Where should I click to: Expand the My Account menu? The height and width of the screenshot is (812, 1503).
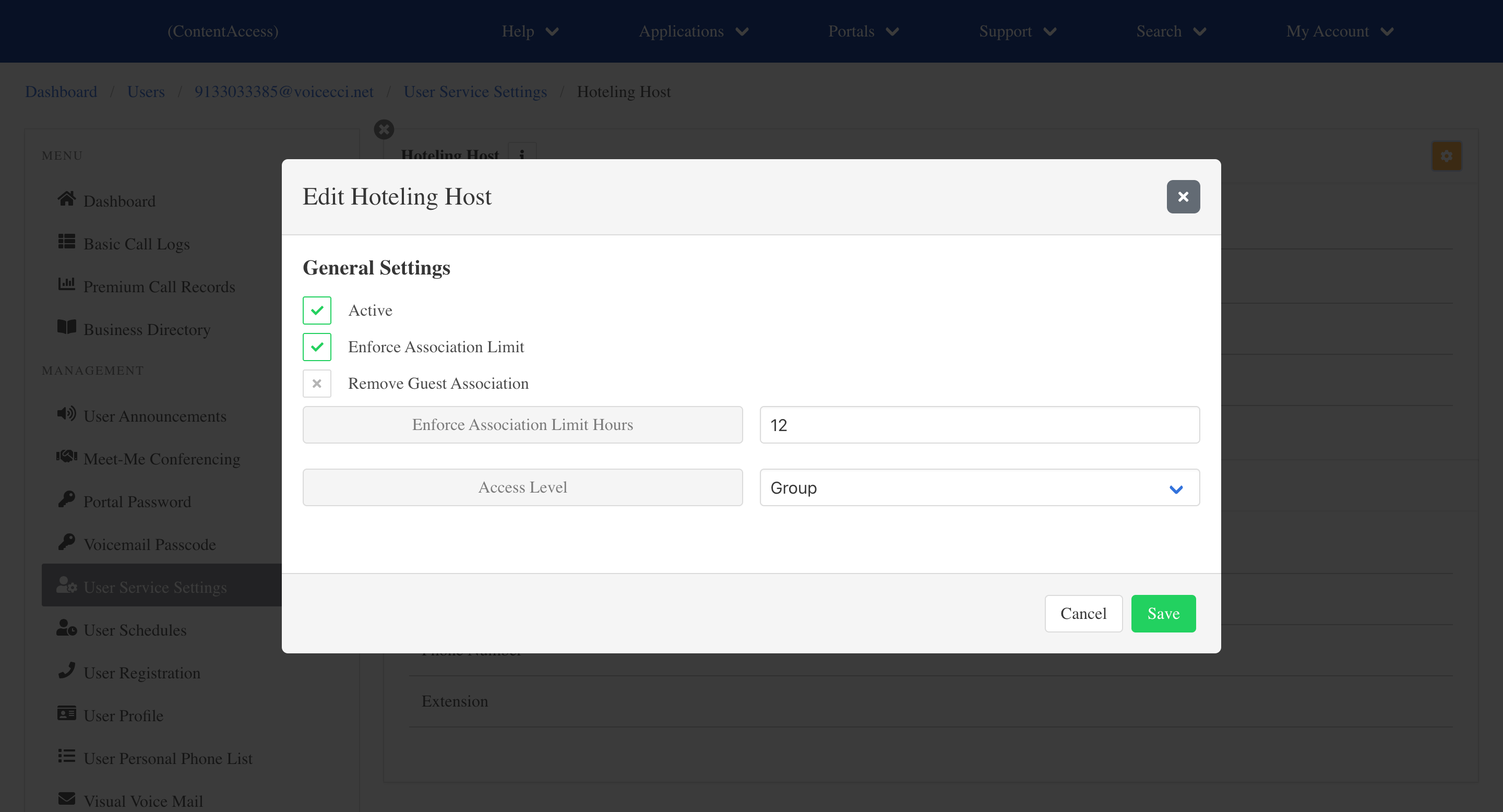click(1340, 31)
